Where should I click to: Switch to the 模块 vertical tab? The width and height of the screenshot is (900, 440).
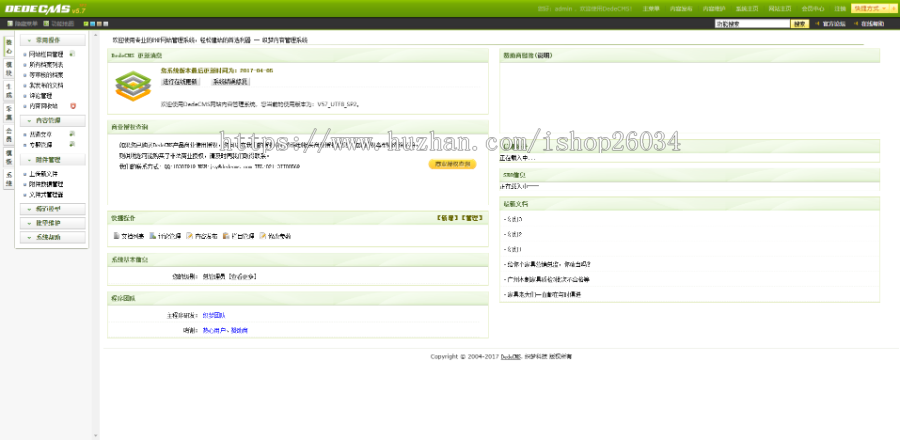point(9,69)
